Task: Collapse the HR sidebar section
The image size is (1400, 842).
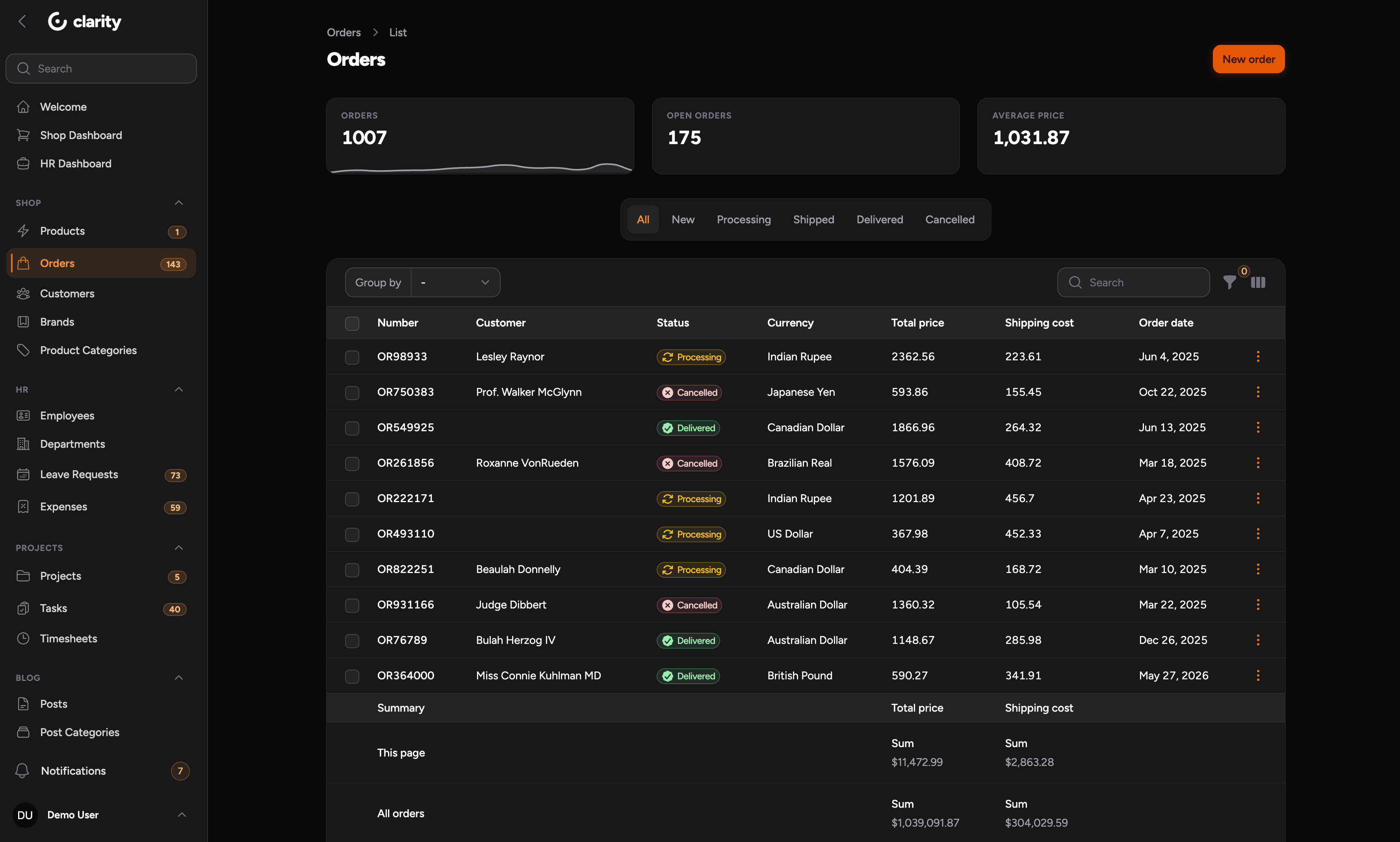Action: [x=179, y=389]
